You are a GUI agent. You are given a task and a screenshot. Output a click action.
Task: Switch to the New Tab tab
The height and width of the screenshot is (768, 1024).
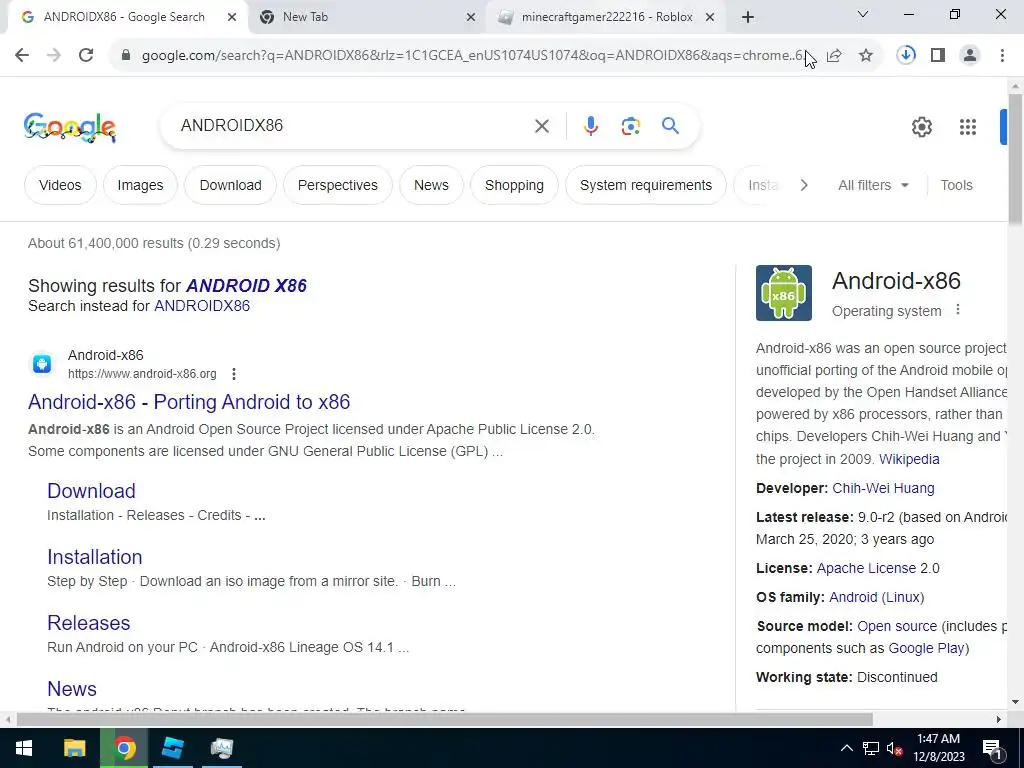click(x=368, y=17)
